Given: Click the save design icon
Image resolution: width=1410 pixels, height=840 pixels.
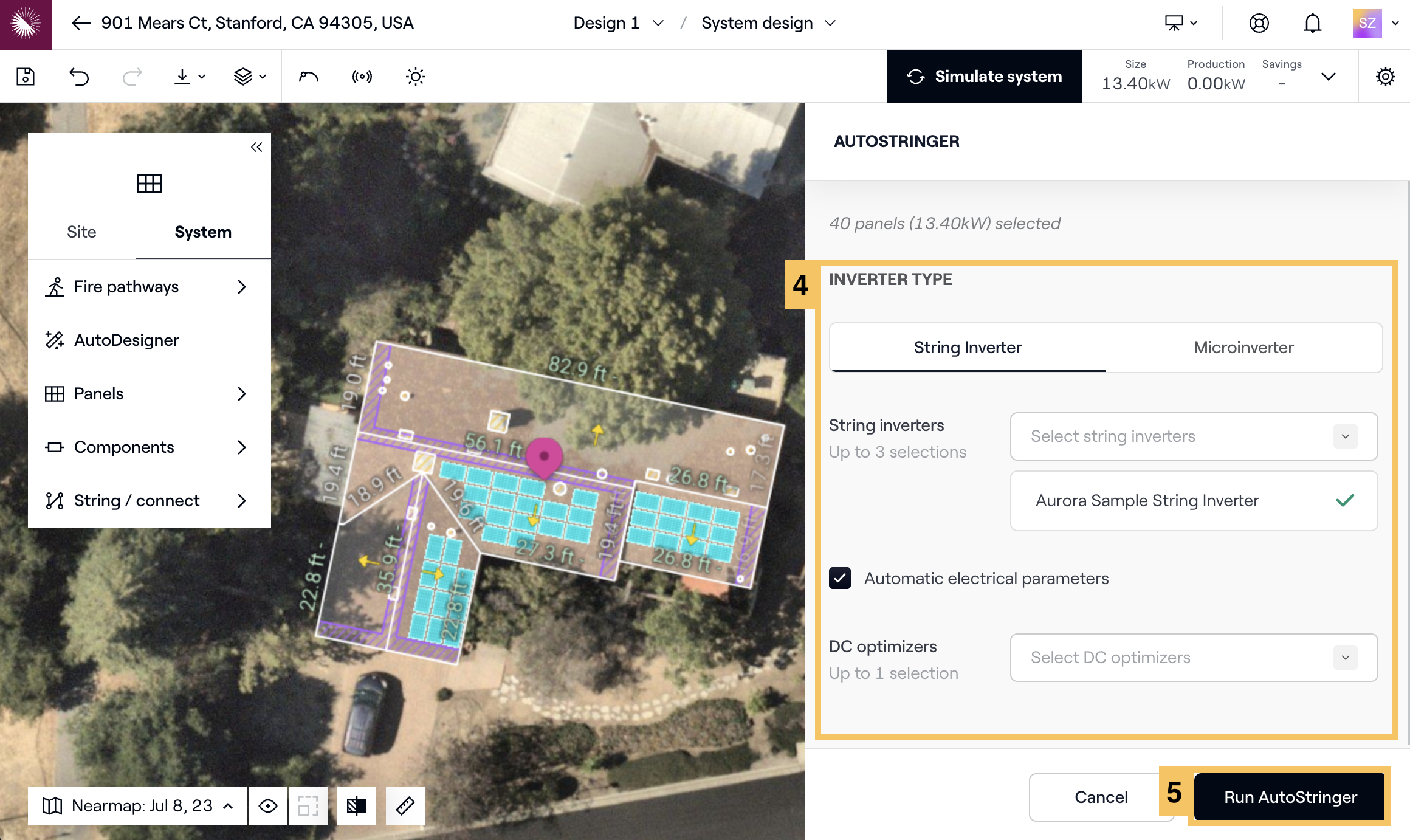Looking at the screenshot, I should 26,77.
